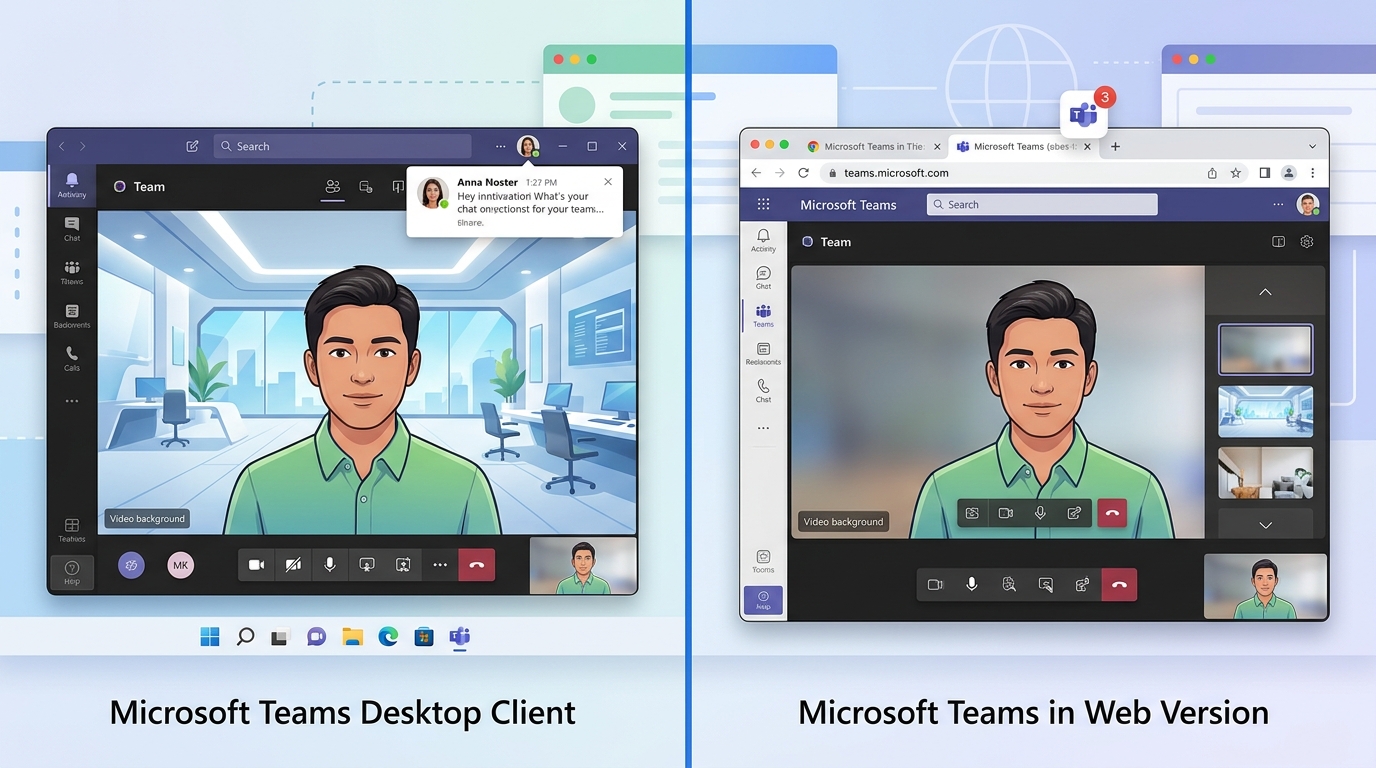Toggle camera in desktop client call bar
This screenshot has height=768, width=1376.
pos(256,565)
